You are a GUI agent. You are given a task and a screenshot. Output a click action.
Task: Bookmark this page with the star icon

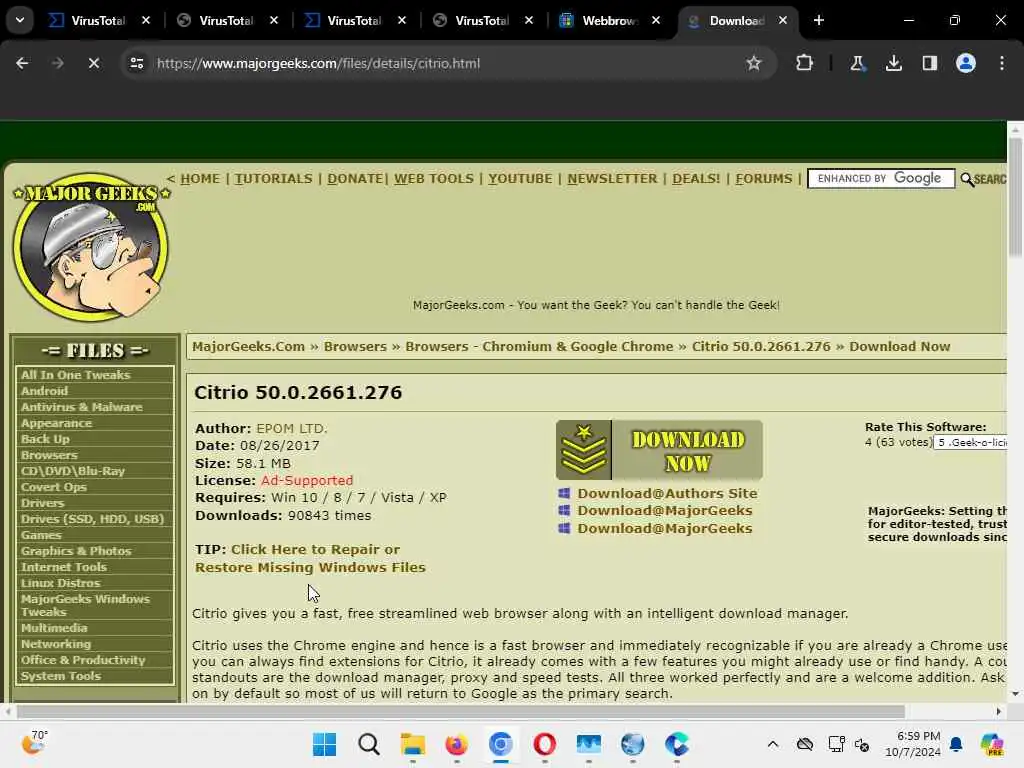click(x=754, y=63)
